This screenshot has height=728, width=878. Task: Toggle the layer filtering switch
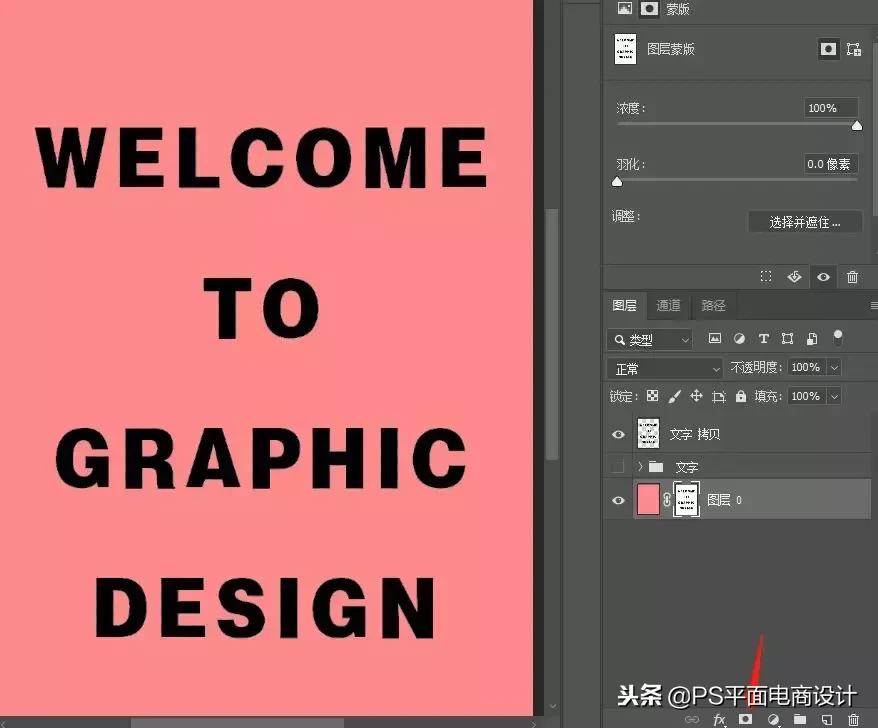point(838,337)
